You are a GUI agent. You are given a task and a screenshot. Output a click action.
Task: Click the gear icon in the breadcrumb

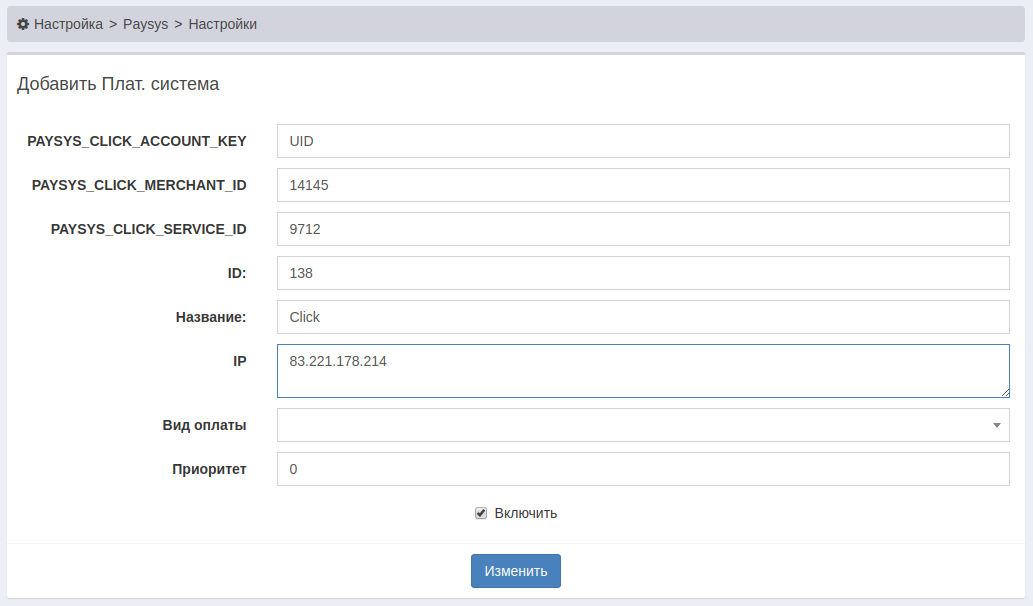point(23,24)
